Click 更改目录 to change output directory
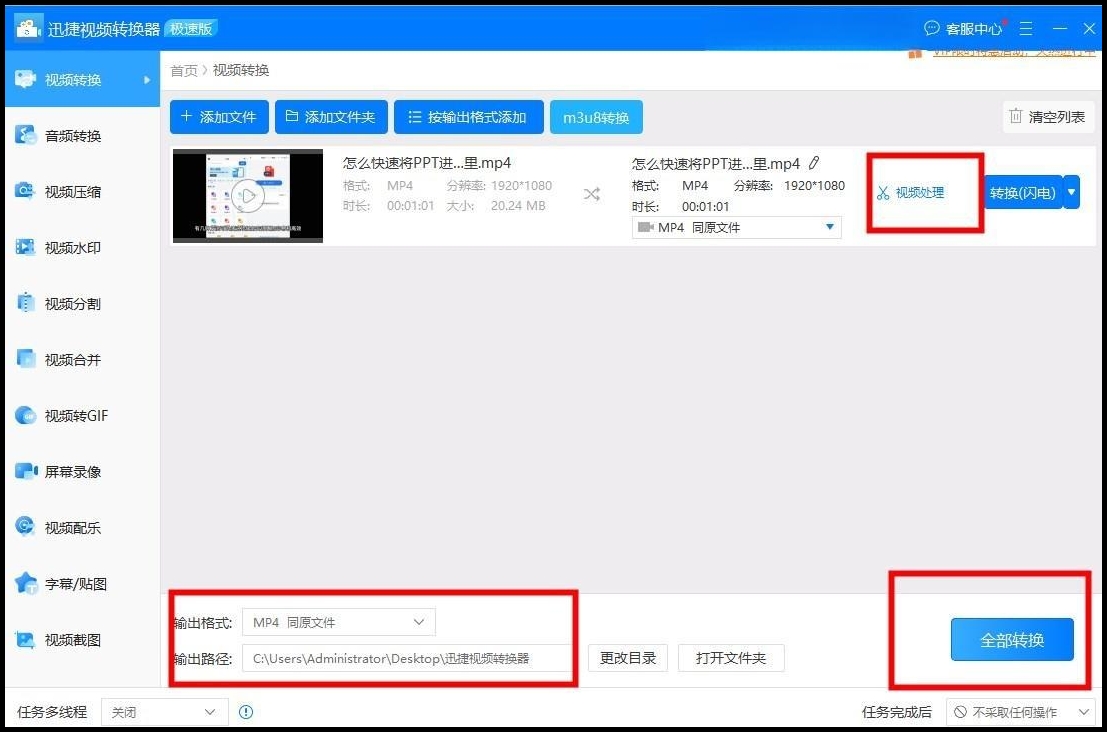Screen dimensions: 1107x732 pyautogui.click(x=627, y=657)
